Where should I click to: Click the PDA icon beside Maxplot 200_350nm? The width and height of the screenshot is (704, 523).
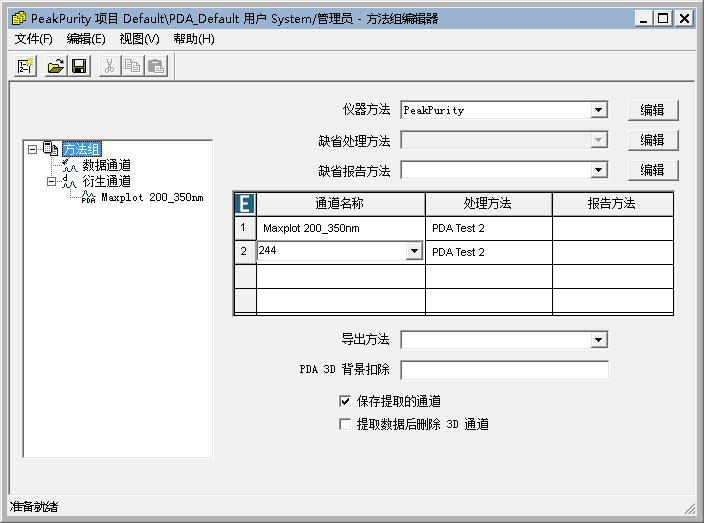[x=88, y=197]
